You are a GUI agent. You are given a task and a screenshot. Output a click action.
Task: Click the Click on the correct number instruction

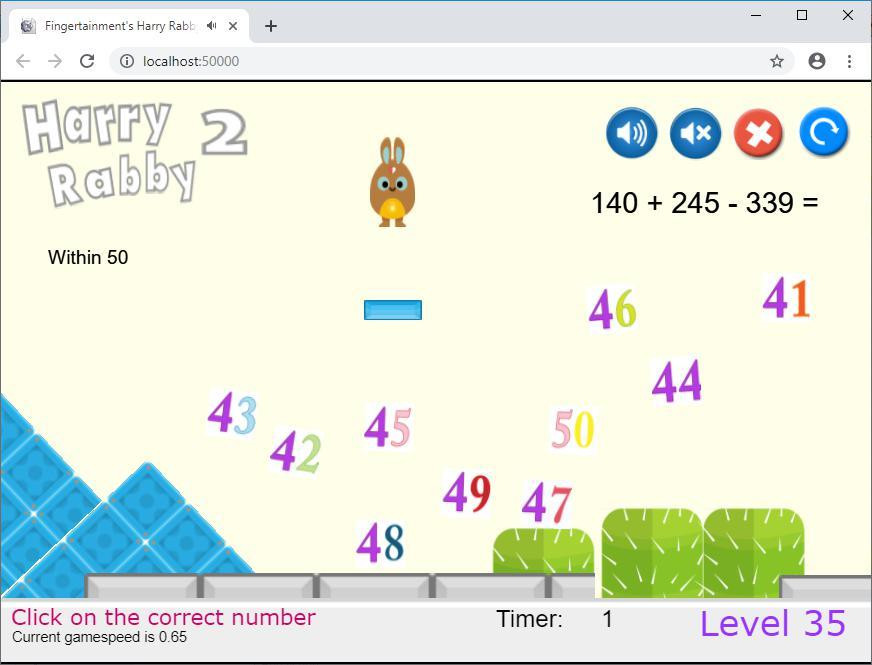tap(164, 617)
